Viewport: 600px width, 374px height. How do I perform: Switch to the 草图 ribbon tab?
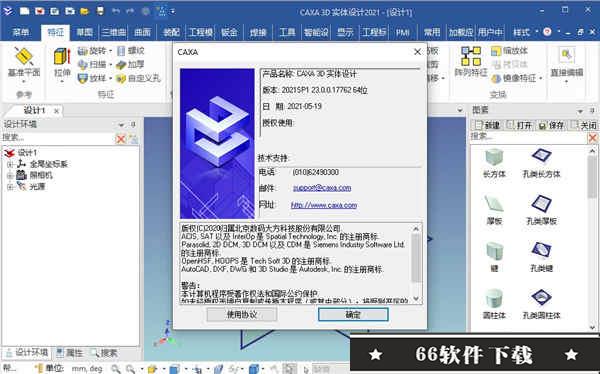click(85, 33)
